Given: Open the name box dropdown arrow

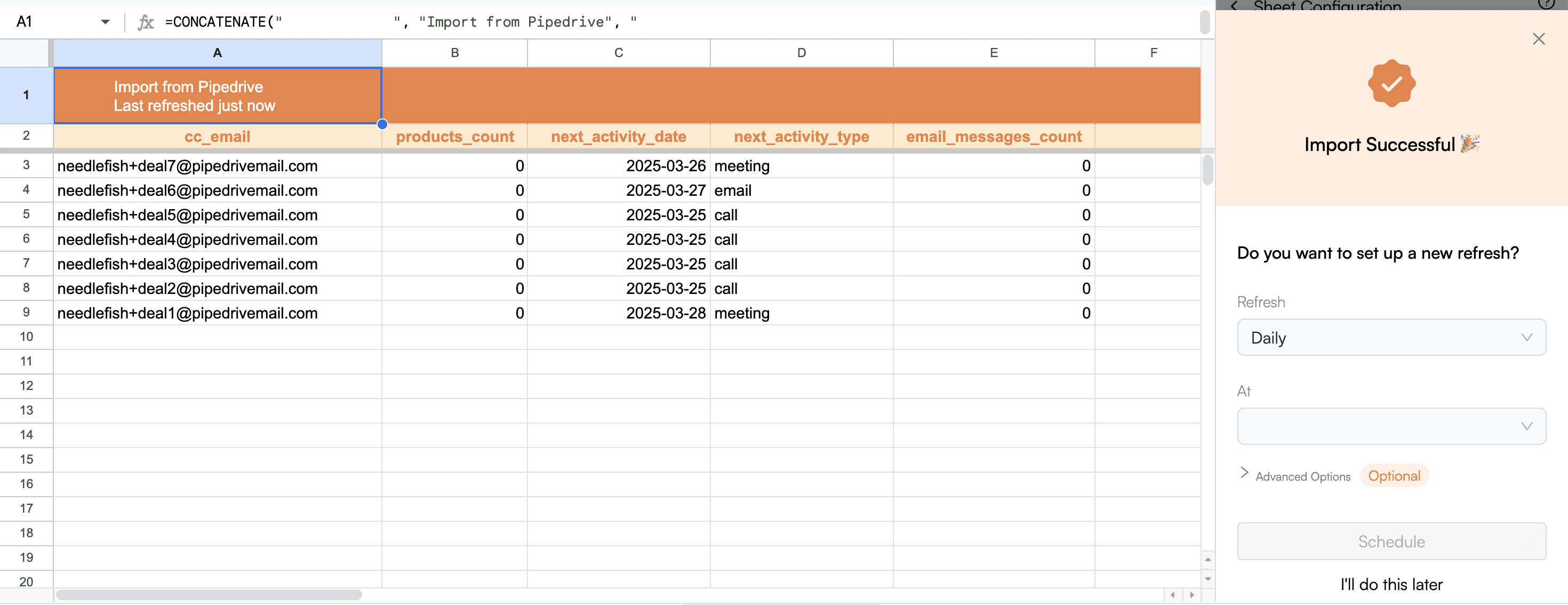Looking at the screenshot, I should (105, 22).
